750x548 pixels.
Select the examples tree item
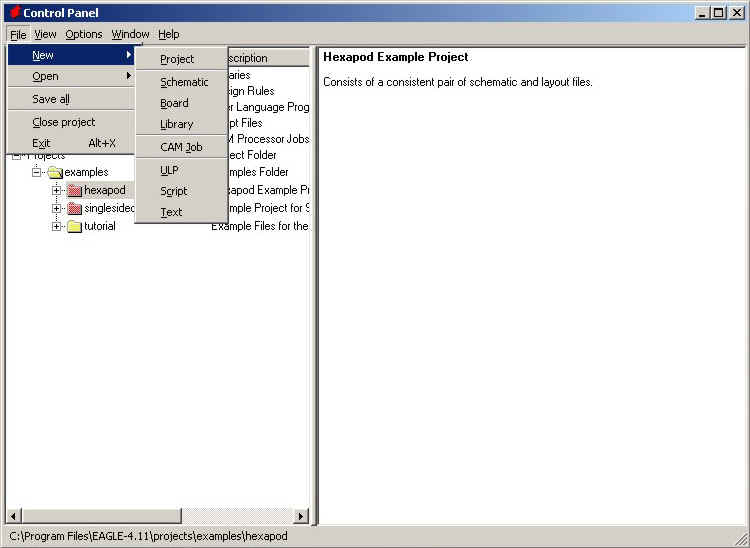pos(86,172)
